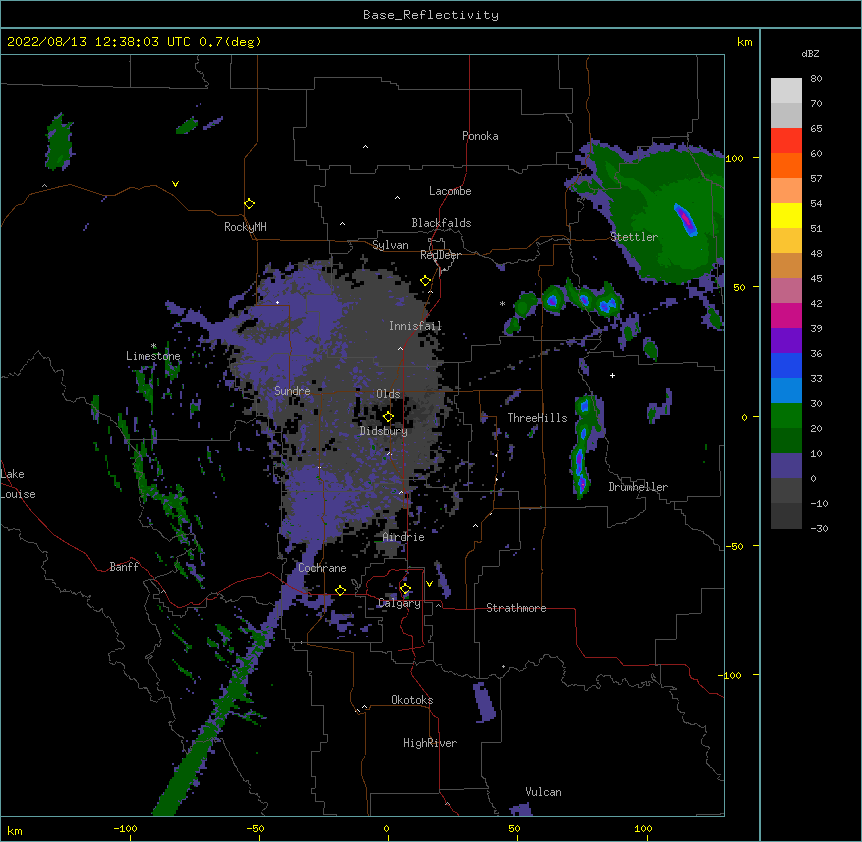The height and width of the screenshot is (842, 862).
Task: Click the white plus marker northwest of Drumheller
Action: coord(612,375)
